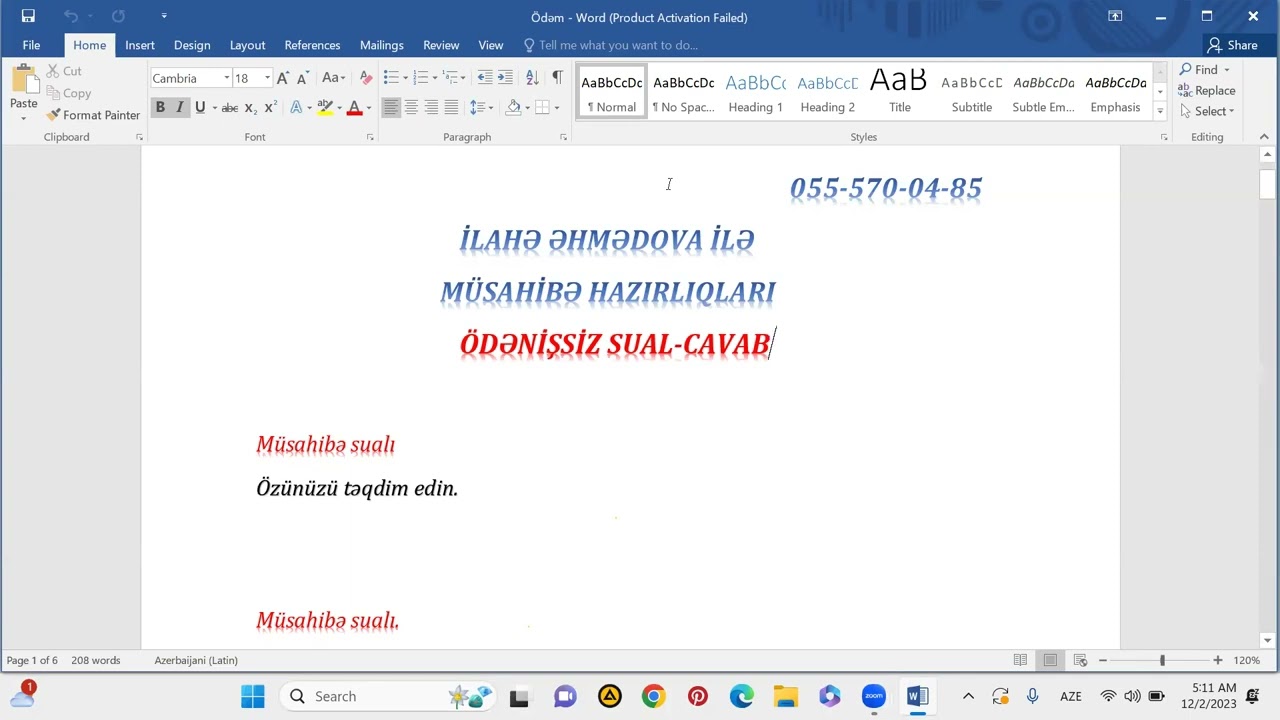The image size is (1280, 720).
Task: Insert a bulleted list
Action: click(x=390, y=78)
